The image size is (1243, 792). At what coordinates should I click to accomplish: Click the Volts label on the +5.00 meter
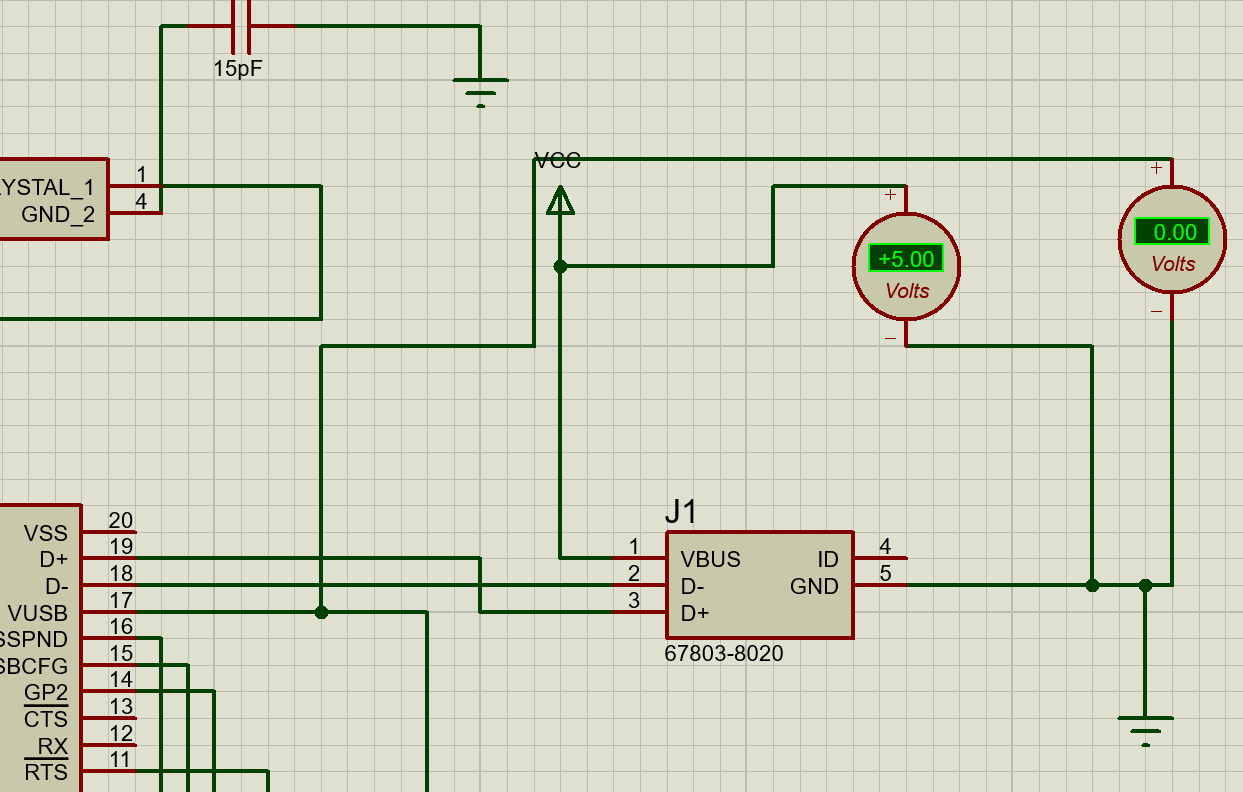click(x=907, y=291)
